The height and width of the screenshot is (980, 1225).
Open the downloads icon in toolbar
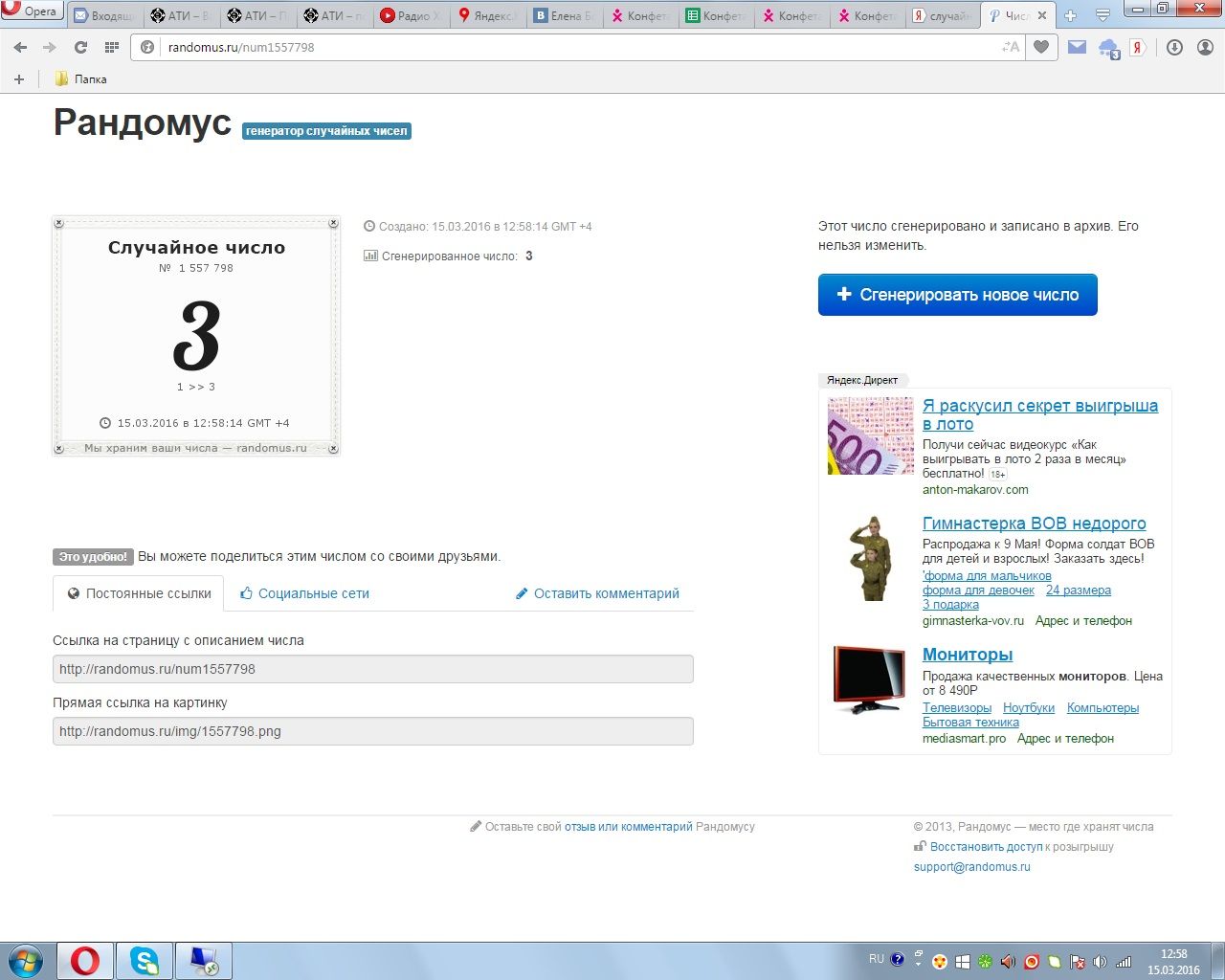[1174, 47]
